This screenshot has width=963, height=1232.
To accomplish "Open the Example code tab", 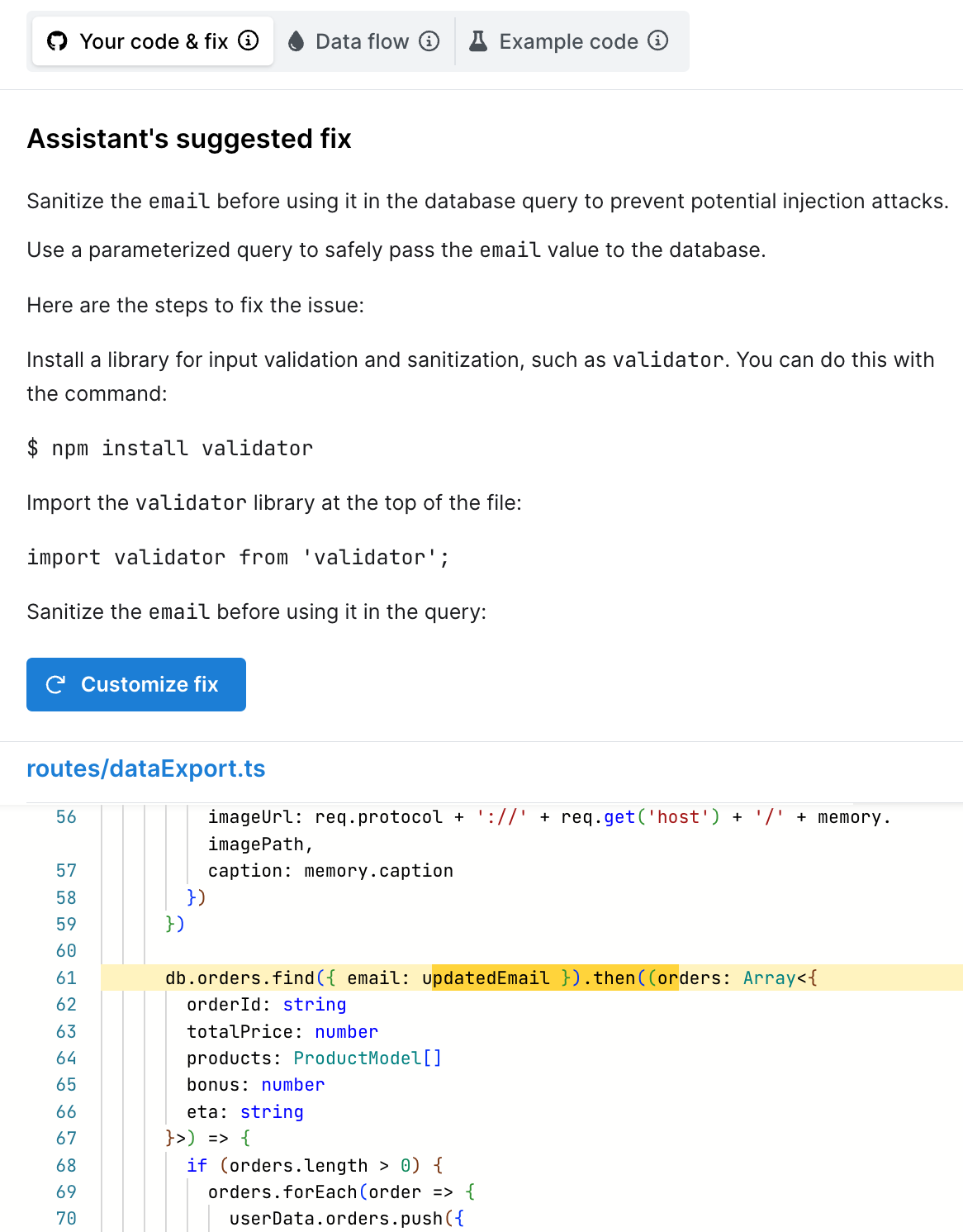I will [x=568, y=41].
